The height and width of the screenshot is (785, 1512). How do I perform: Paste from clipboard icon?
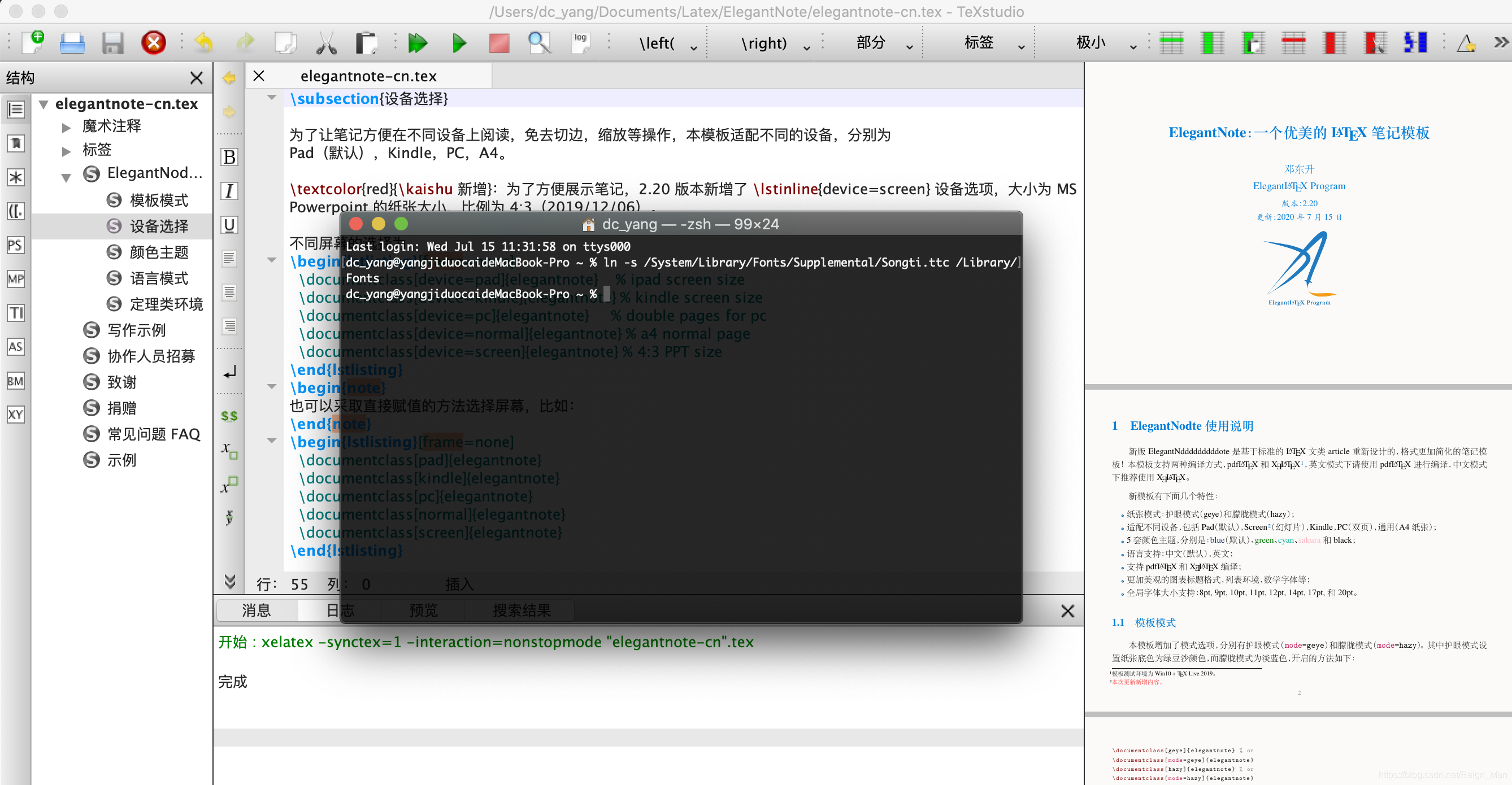[x=366, y=43]
